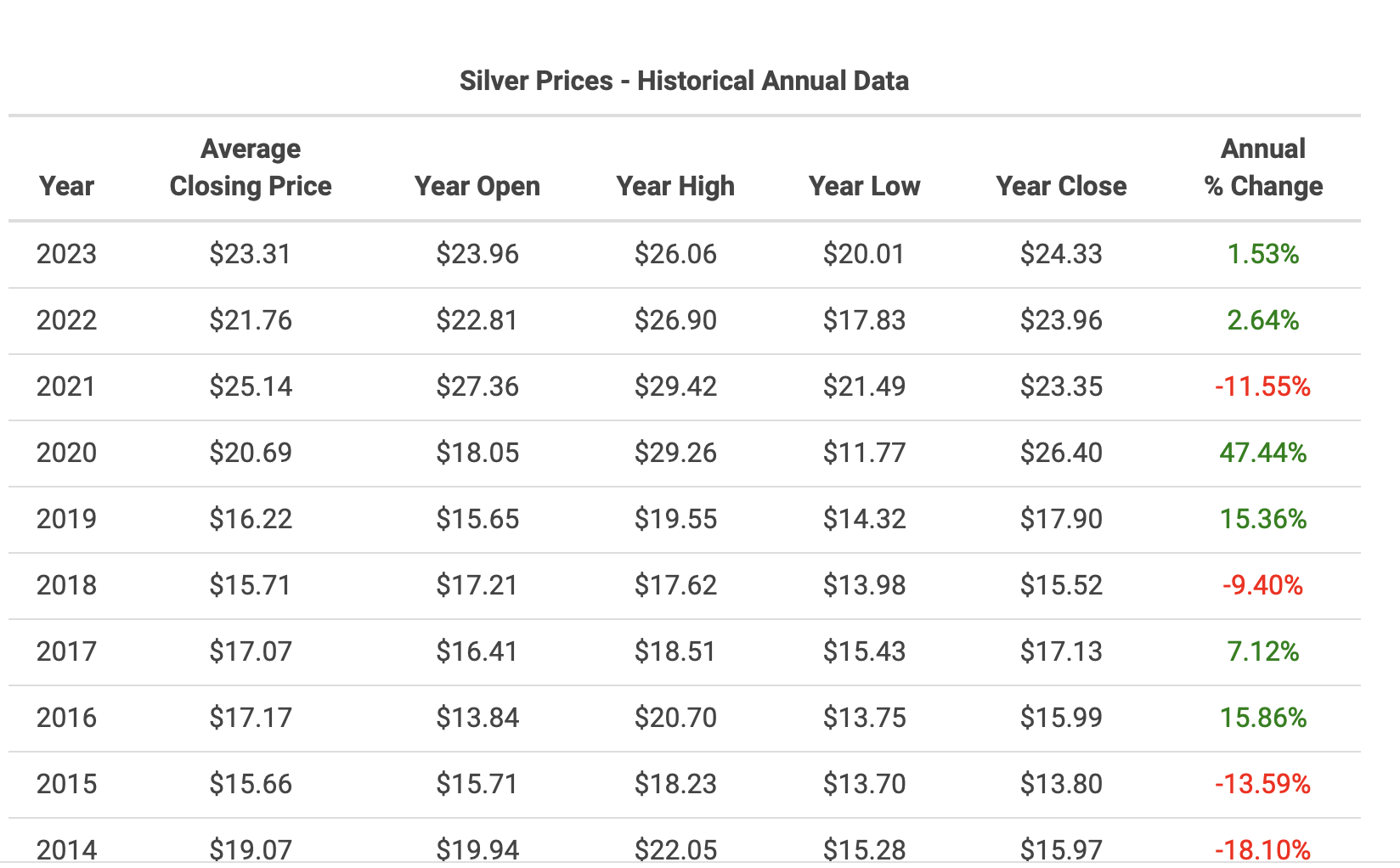
Task: Click the Year High column header
Action: [x=675, y=186]
